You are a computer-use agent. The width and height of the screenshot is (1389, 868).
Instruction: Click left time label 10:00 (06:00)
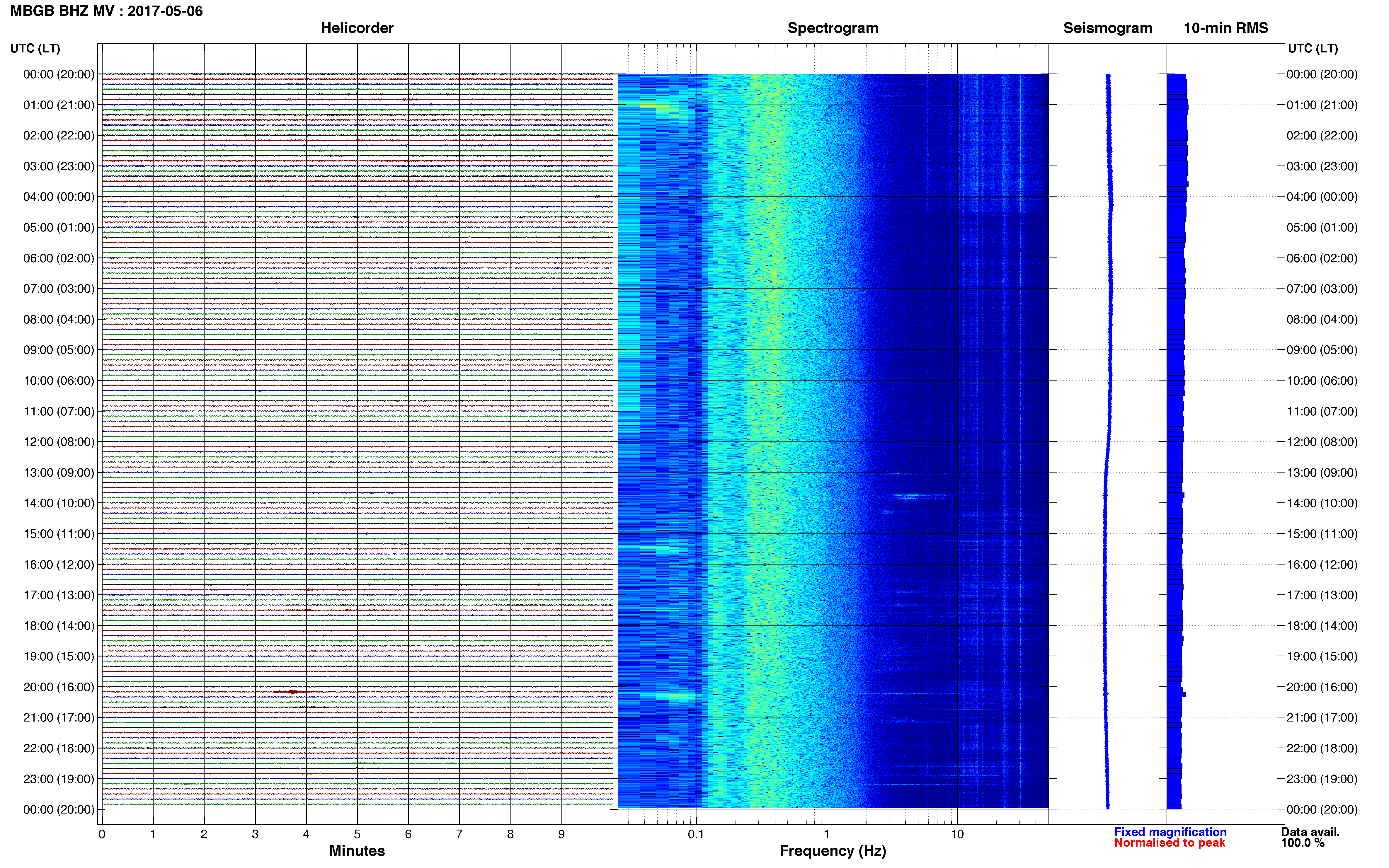[59, 381]
